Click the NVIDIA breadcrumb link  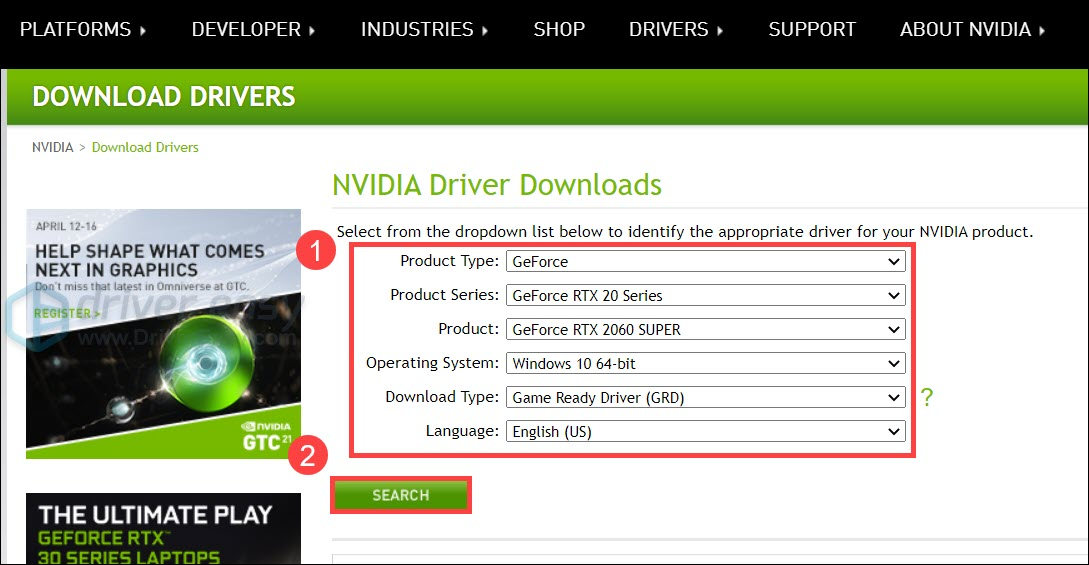click(x=53, y=147)
